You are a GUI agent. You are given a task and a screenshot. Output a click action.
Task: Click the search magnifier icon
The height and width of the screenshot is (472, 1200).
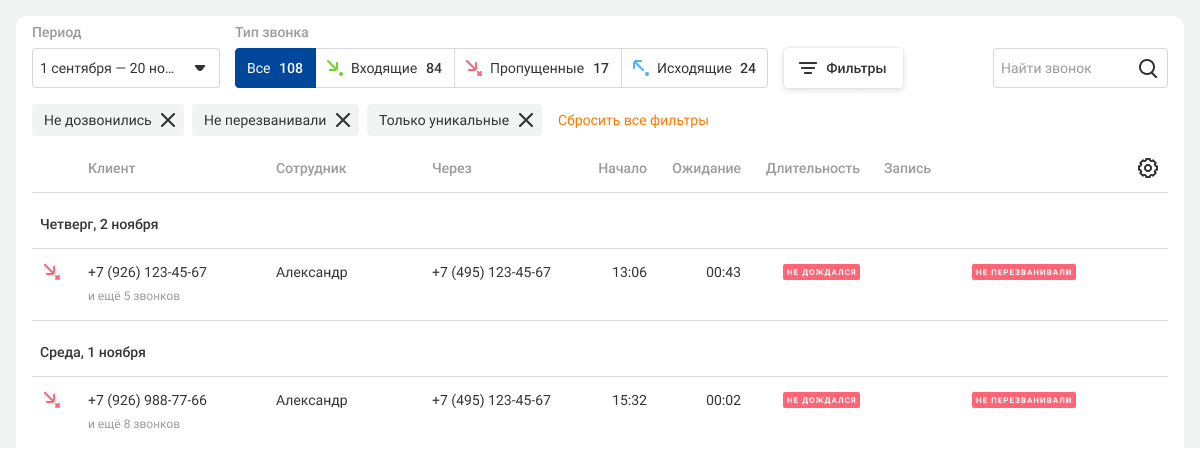click(x=1148, y=69)
